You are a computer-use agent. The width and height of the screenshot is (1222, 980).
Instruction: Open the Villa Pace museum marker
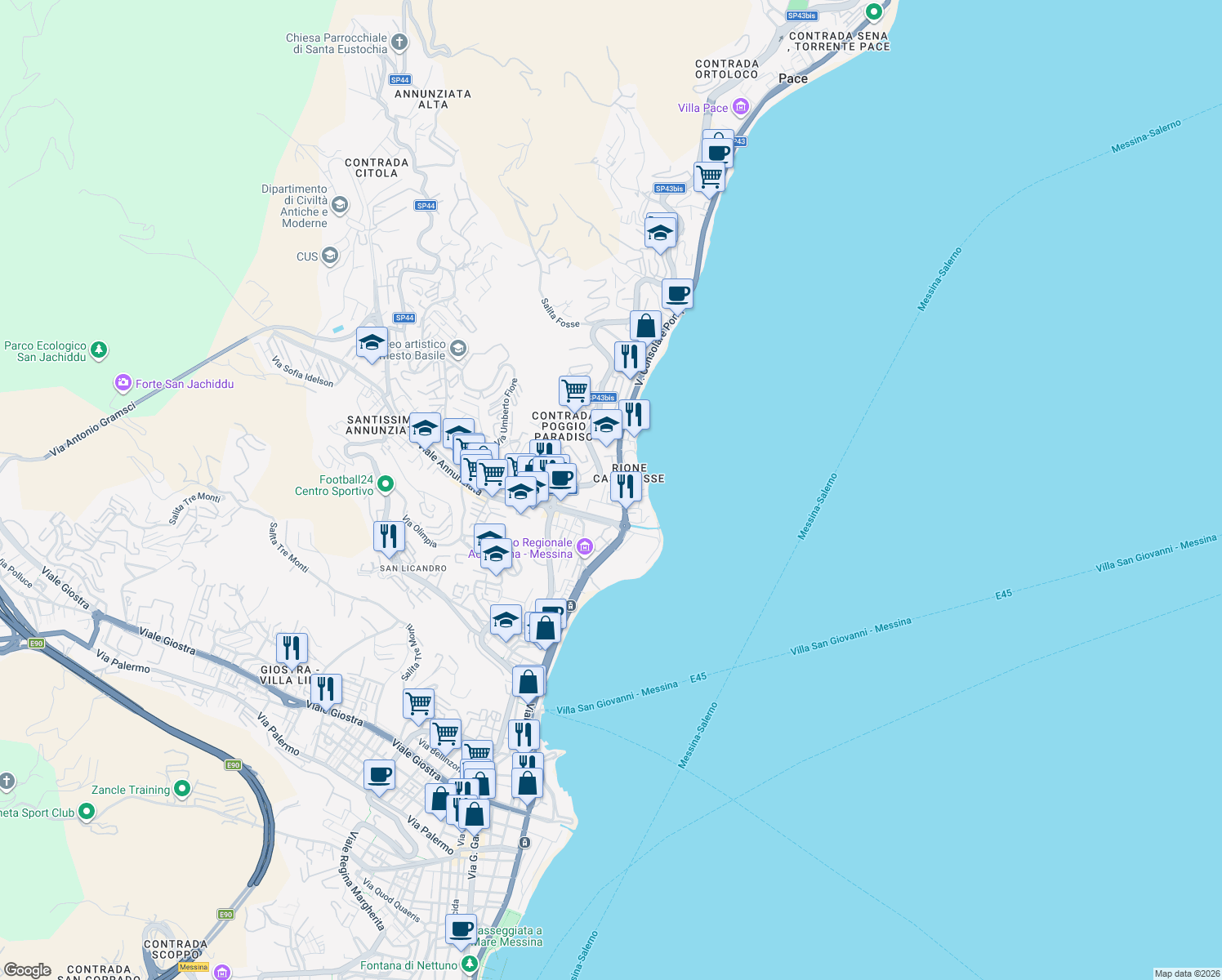coord(740,106)
